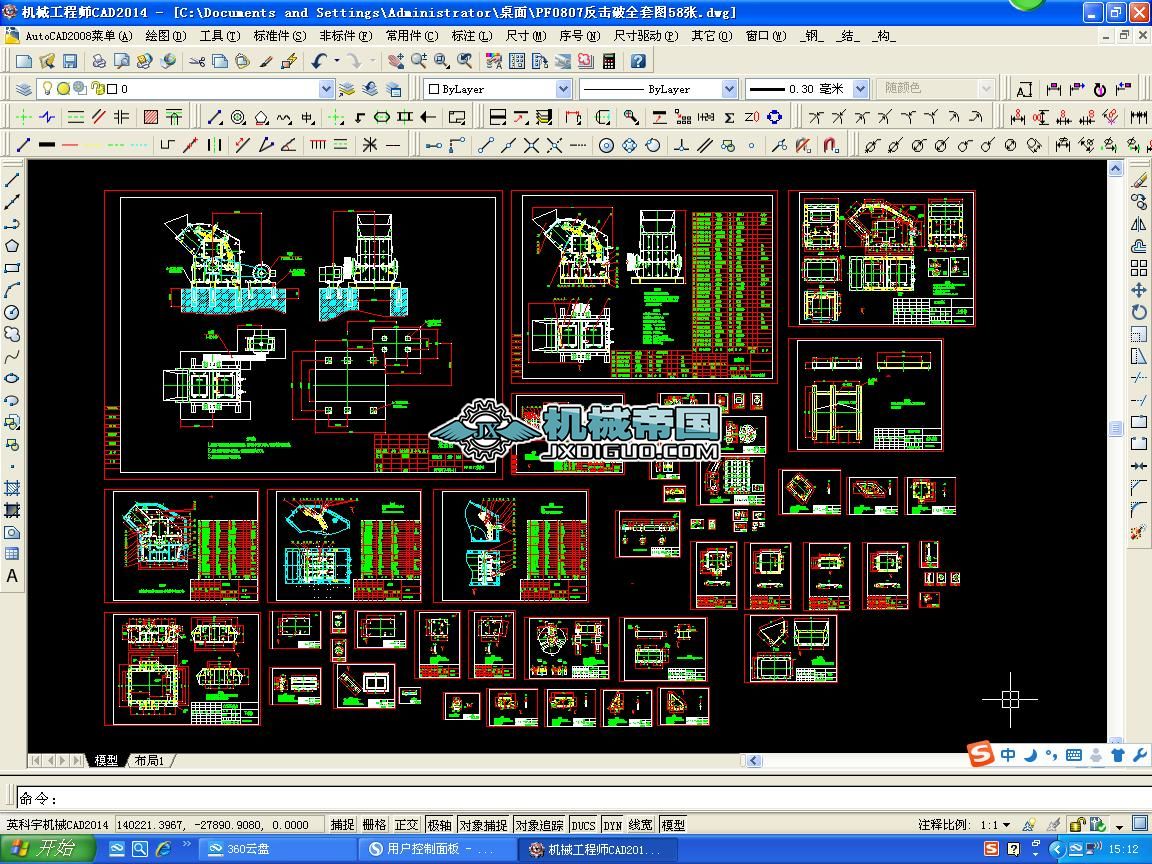The image size is (1152, 864).
Task: Click the Mirror tool in right toolbar
Action: [1139, 224]
